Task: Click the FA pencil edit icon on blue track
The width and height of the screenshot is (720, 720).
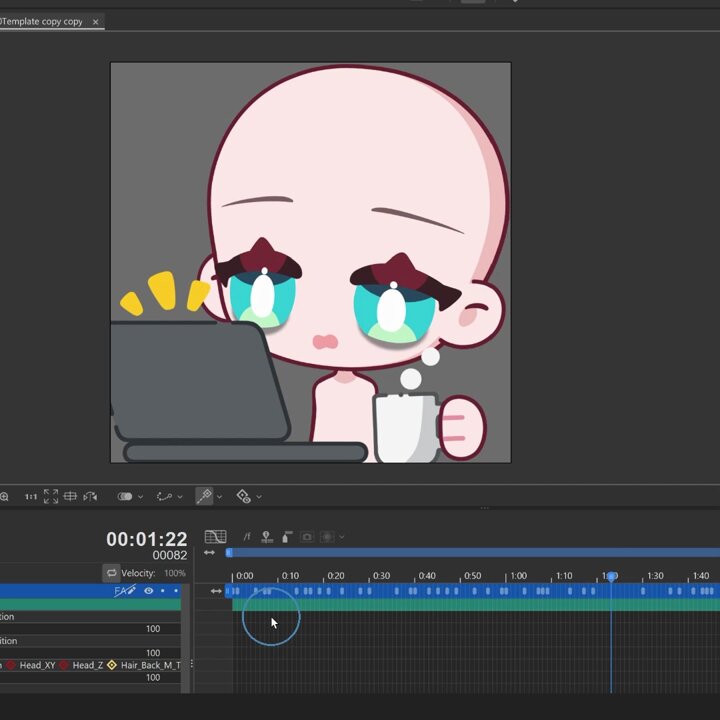Action: [x=125, y=591]
